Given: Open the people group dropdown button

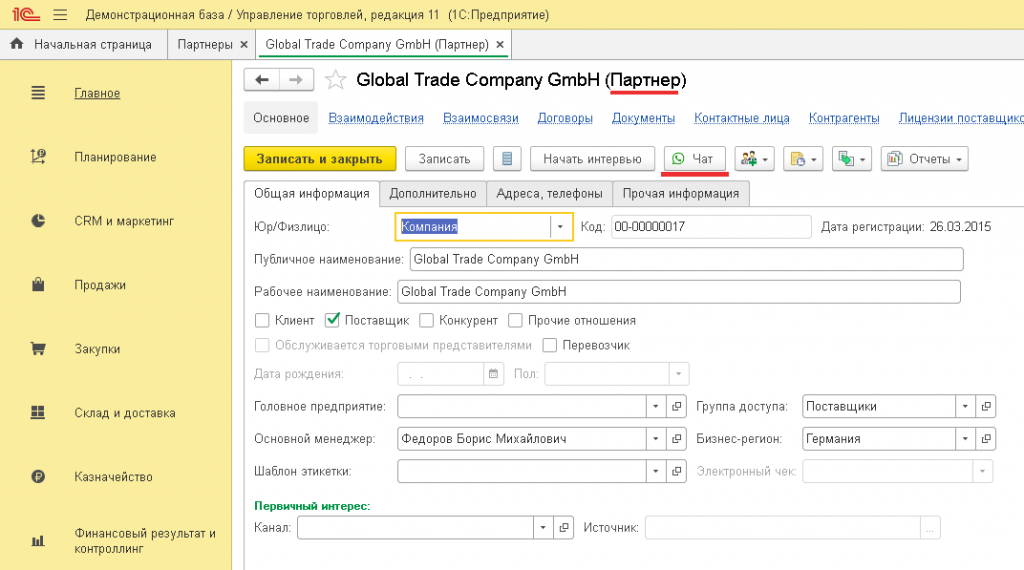Looking at the screenshot, I should [x=754, y=159].
